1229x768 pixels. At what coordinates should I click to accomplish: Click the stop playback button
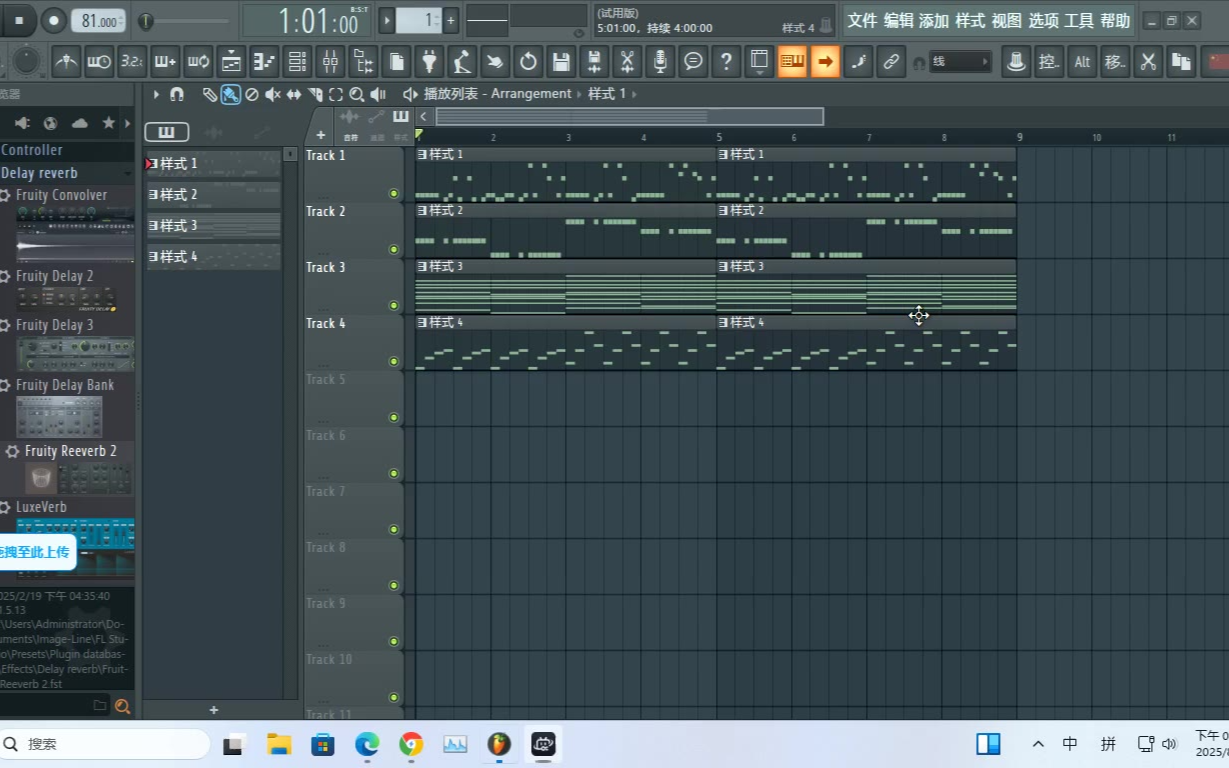tap(19, 20)
